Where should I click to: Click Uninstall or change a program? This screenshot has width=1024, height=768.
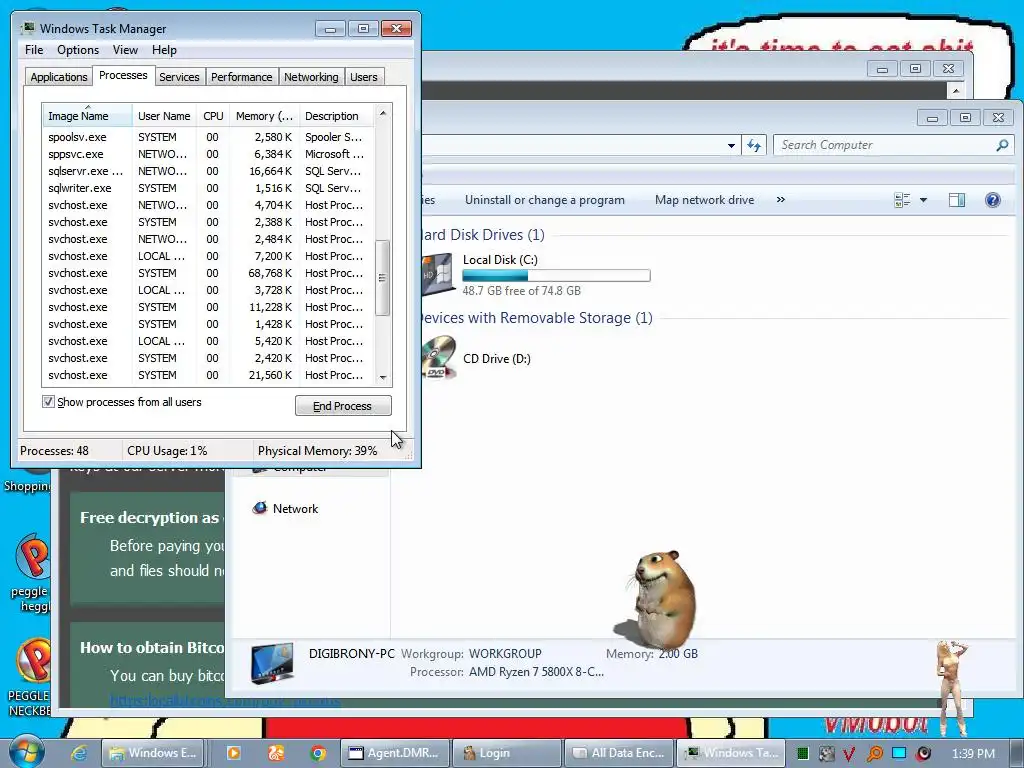point(545,200)
